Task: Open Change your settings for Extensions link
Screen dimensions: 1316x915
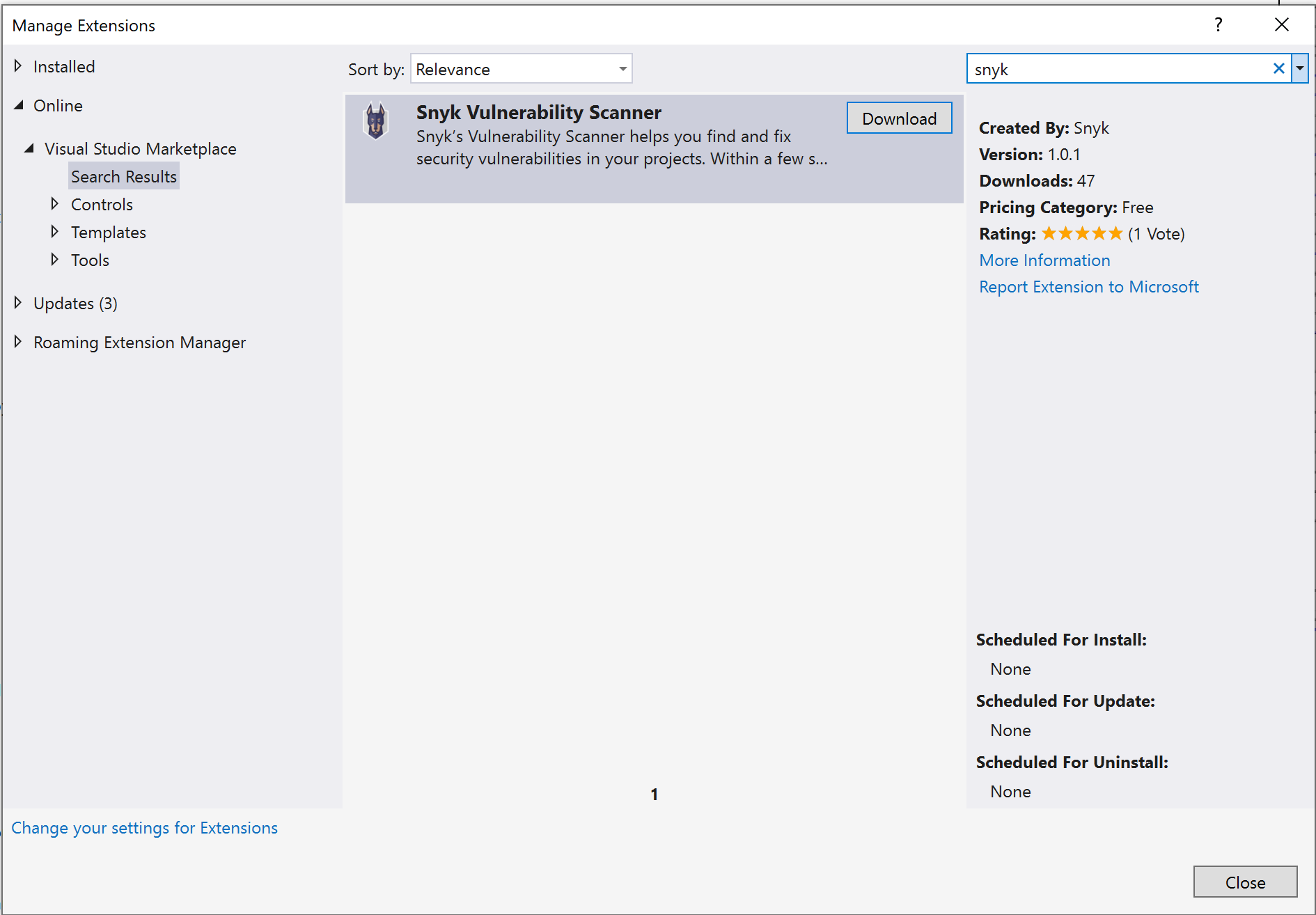Action: (x=144, y=828)
